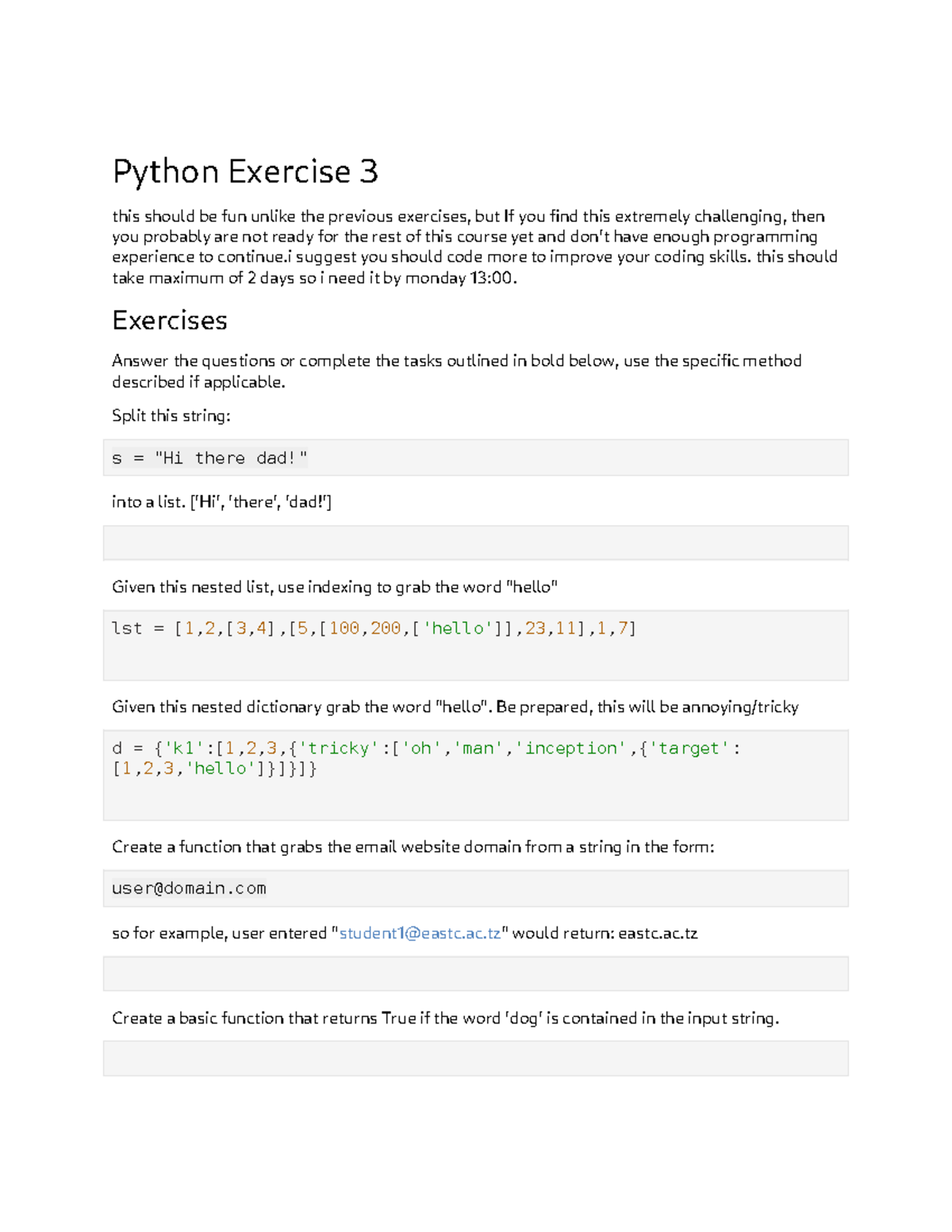Click the introductory paragraph about monday 13:00 deadline
Image resolution: width=952 pixels, height=1232 pixels.
click(474, 247)
